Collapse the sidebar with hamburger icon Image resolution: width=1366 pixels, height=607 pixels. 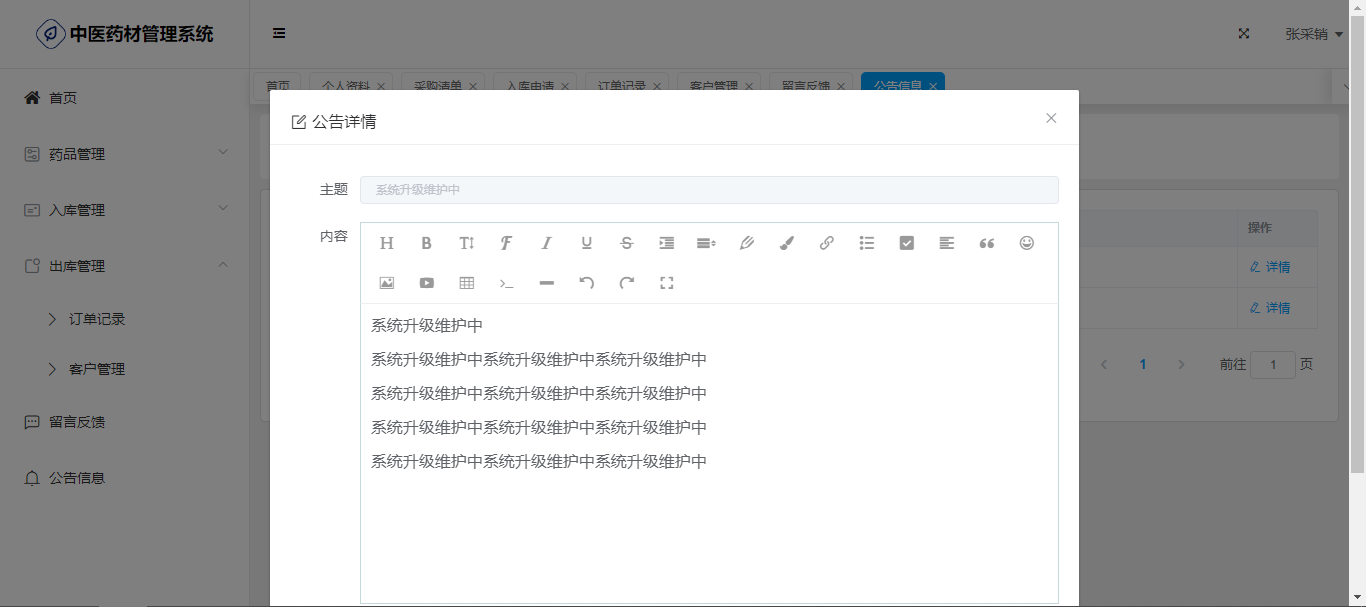point(279,33)
